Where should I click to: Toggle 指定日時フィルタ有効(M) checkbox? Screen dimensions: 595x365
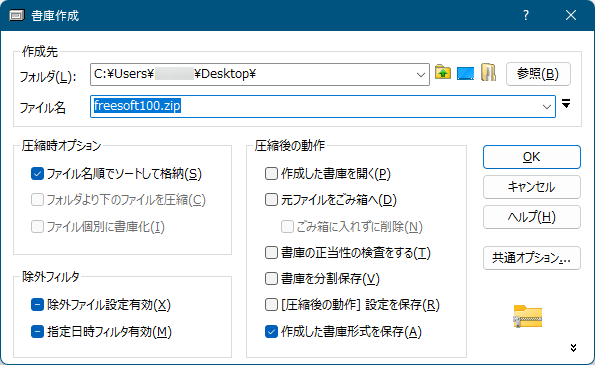[x=37, y=332]
